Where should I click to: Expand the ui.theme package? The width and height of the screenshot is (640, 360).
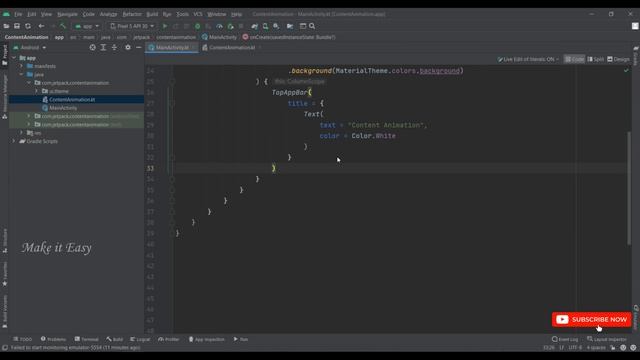(x=37, y=91)
